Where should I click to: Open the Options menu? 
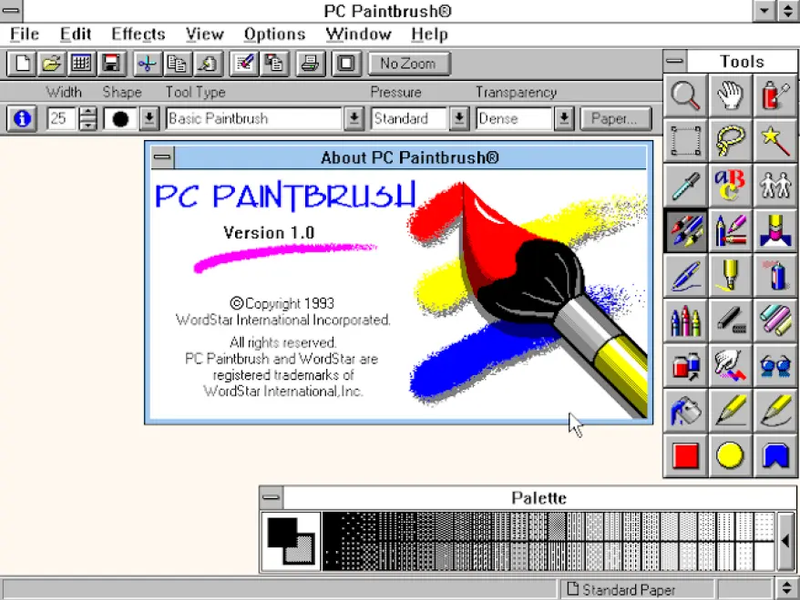pos(274,34)
